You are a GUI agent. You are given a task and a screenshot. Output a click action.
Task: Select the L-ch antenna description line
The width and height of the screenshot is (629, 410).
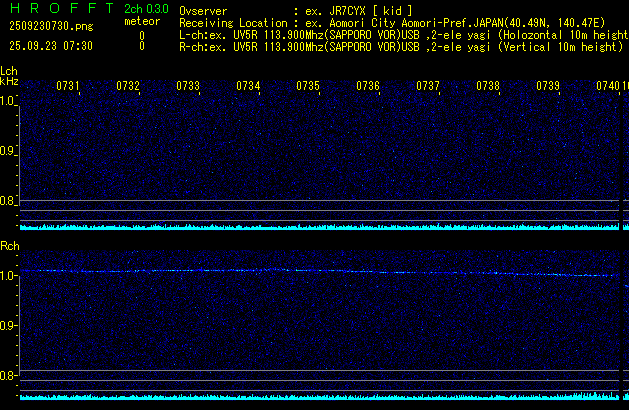(400, 34)
